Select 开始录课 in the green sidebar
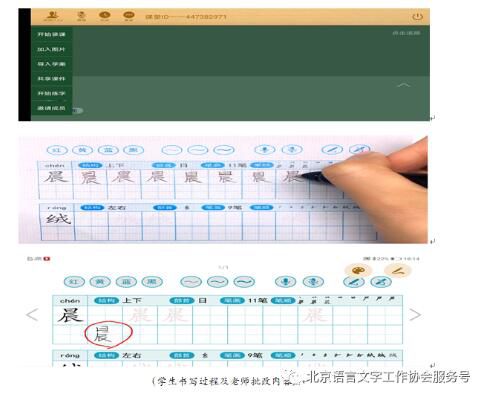The height and width of the screenshot is (397, 479). point(51,34)
